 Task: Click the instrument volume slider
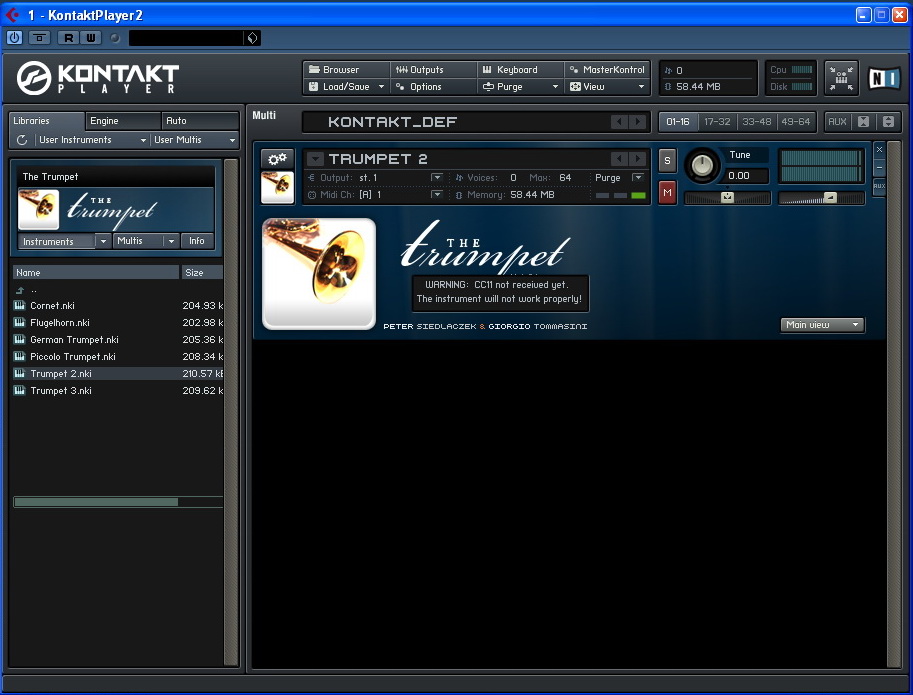(821, 198)
